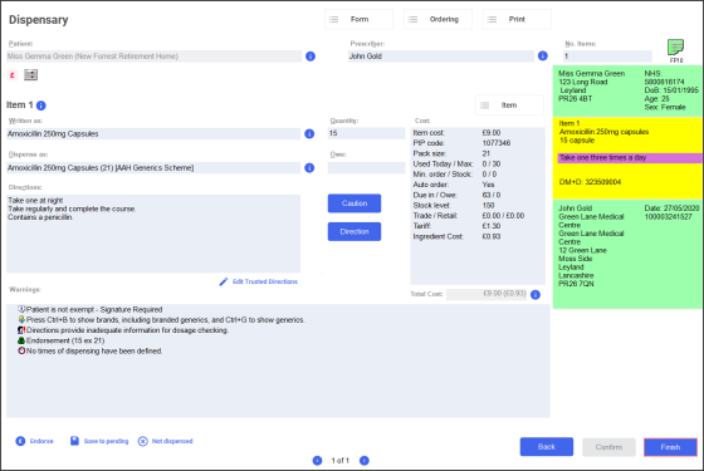This screenshot has height=471, width=704.
Task: Click the patient info icon beside Gemma Green
Action: tap(310, 57)
